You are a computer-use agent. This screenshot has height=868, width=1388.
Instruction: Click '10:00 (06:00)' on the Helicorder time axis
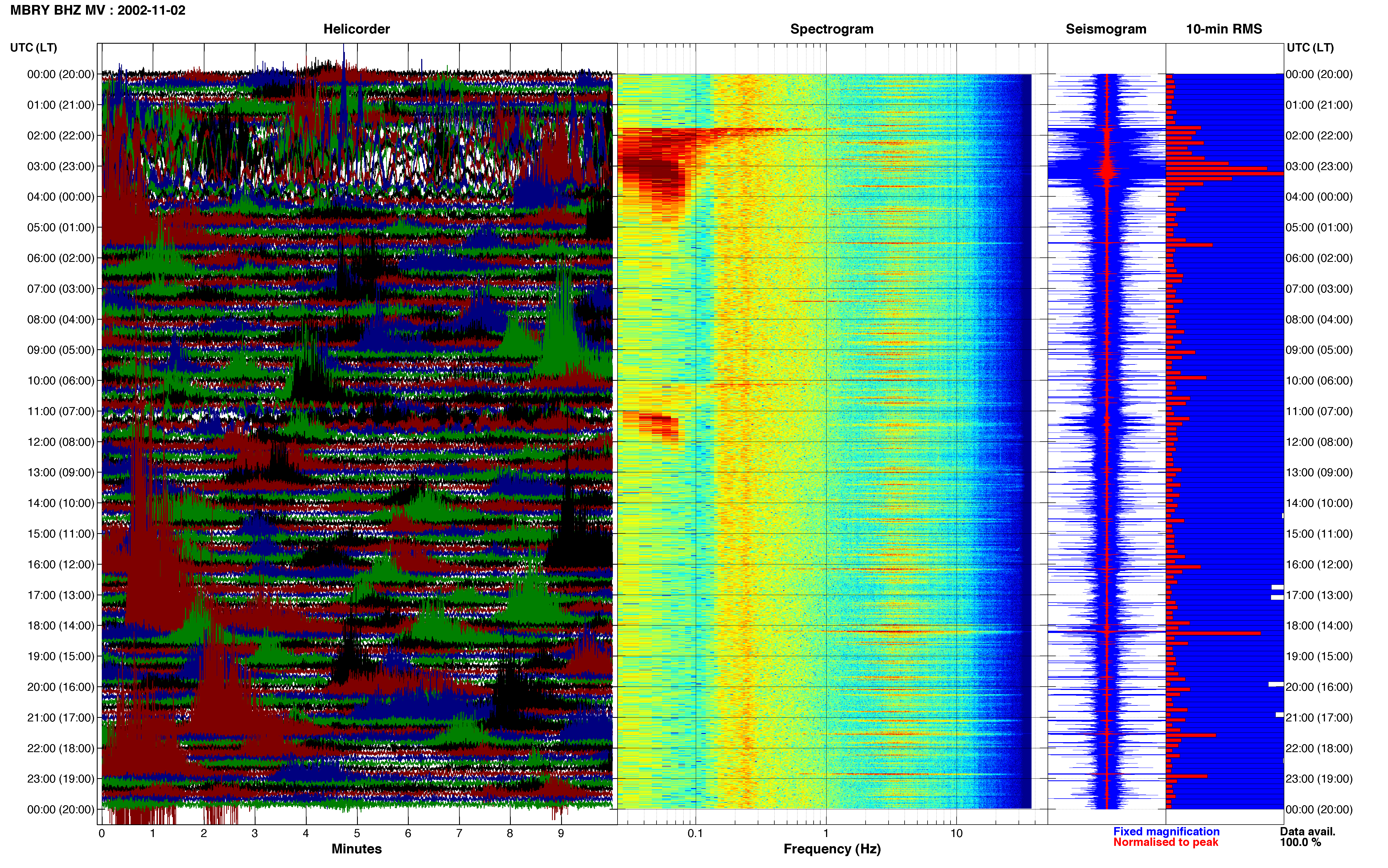click(x=61, y=380)
